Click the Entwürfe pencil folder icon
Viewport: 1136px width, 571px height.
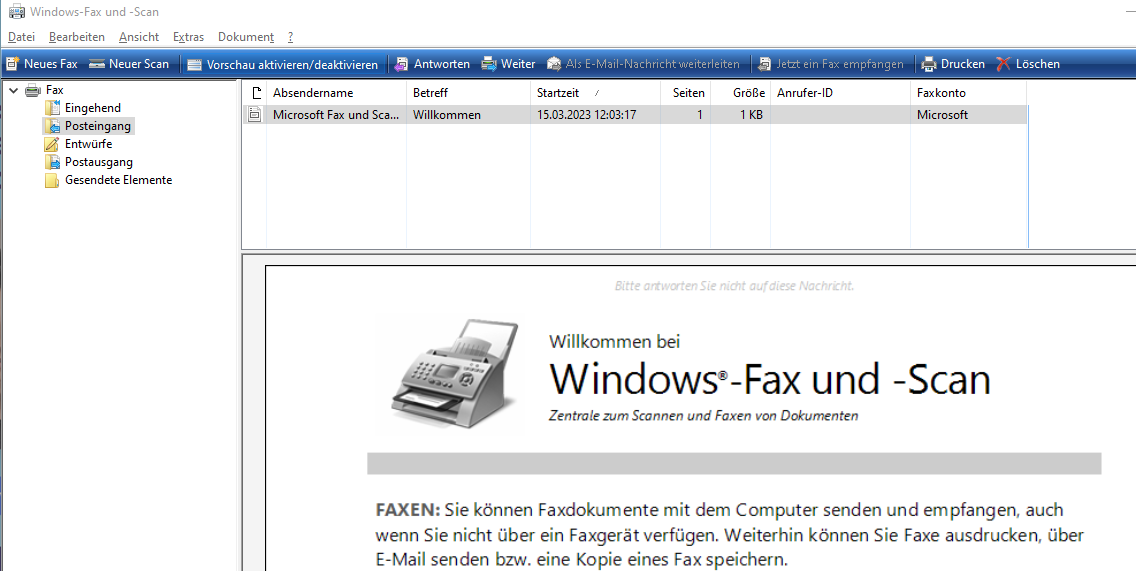pyautogui.click(x=52, y=144)
